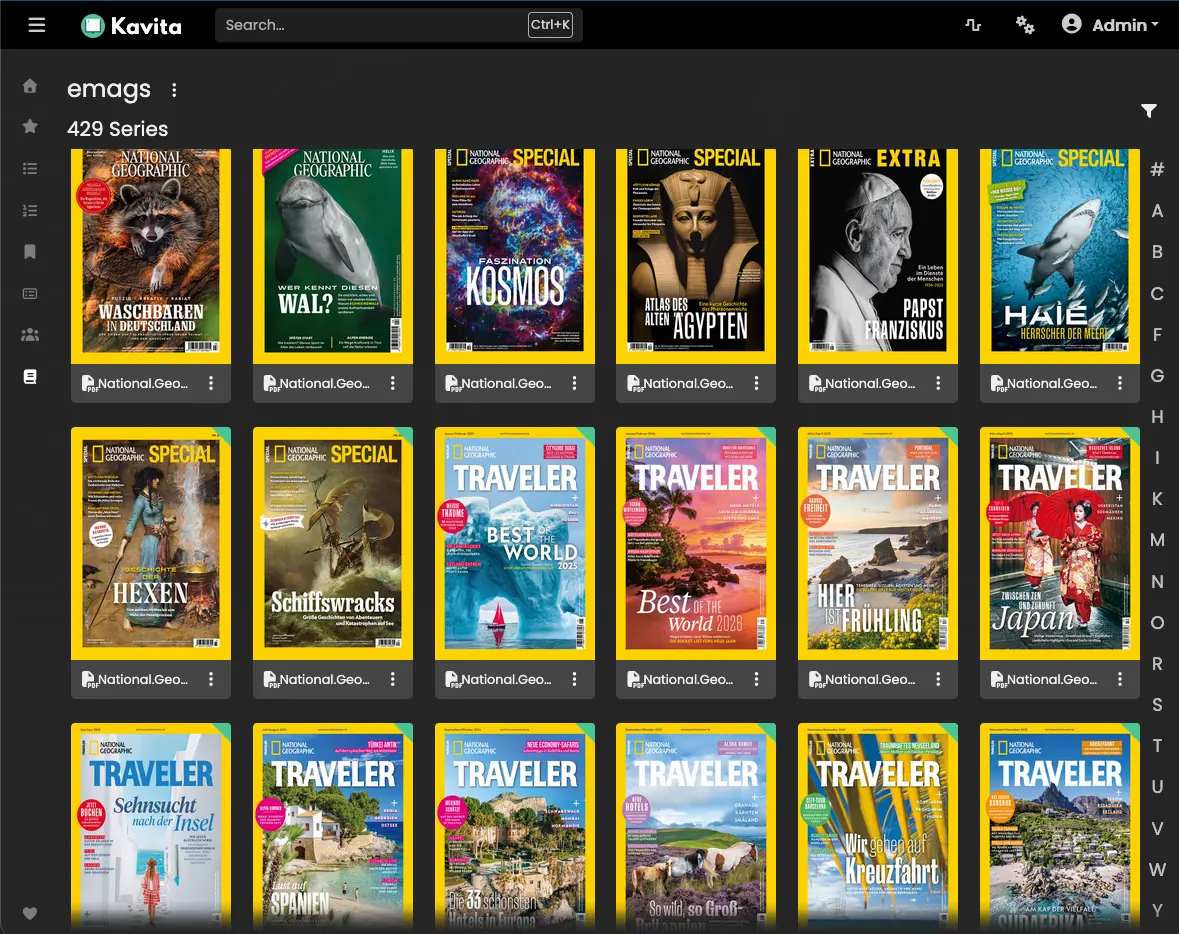
Task: Open Collections list icon in sidebar
Action: [x=30, y=168]
